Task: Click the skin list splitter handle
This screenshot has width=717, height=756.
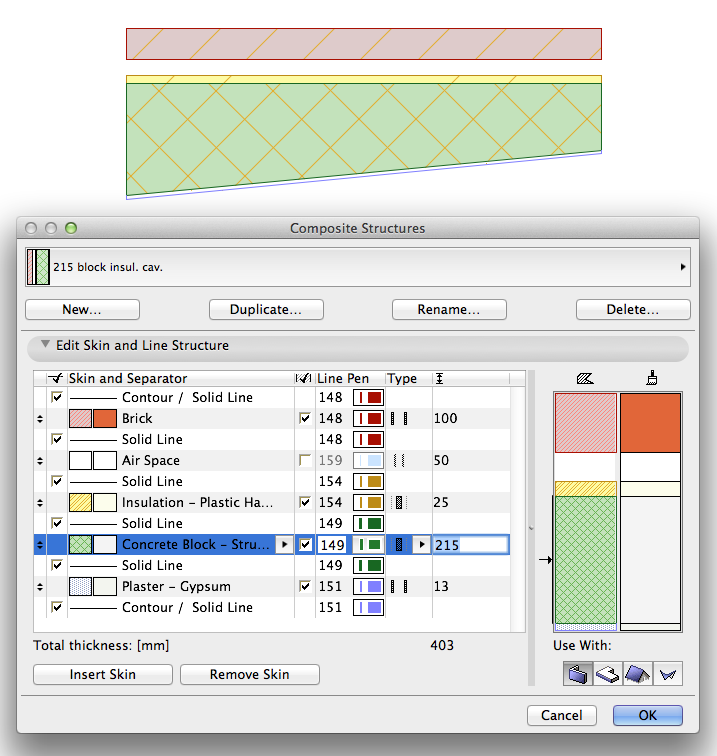Action: coord(531,528)
